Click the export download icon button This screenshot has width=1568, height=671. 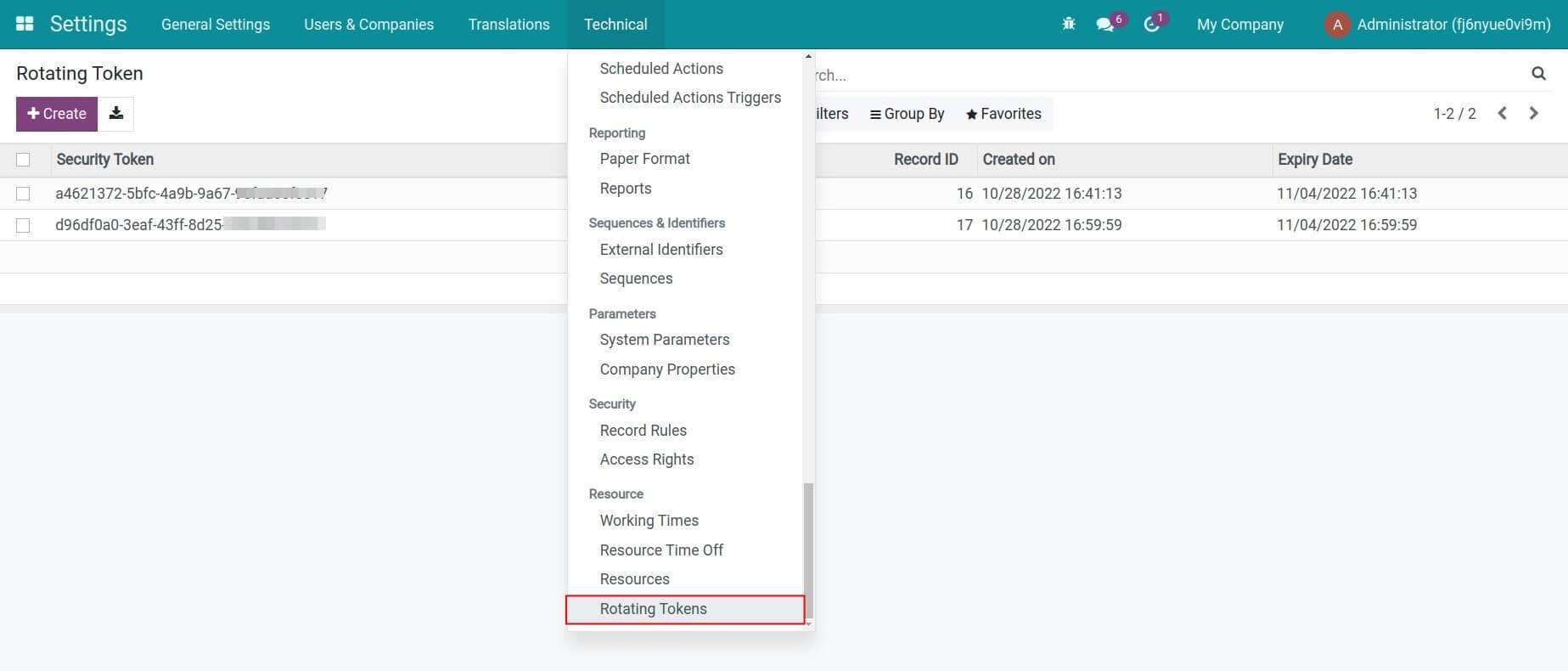(x=116, y=114)
